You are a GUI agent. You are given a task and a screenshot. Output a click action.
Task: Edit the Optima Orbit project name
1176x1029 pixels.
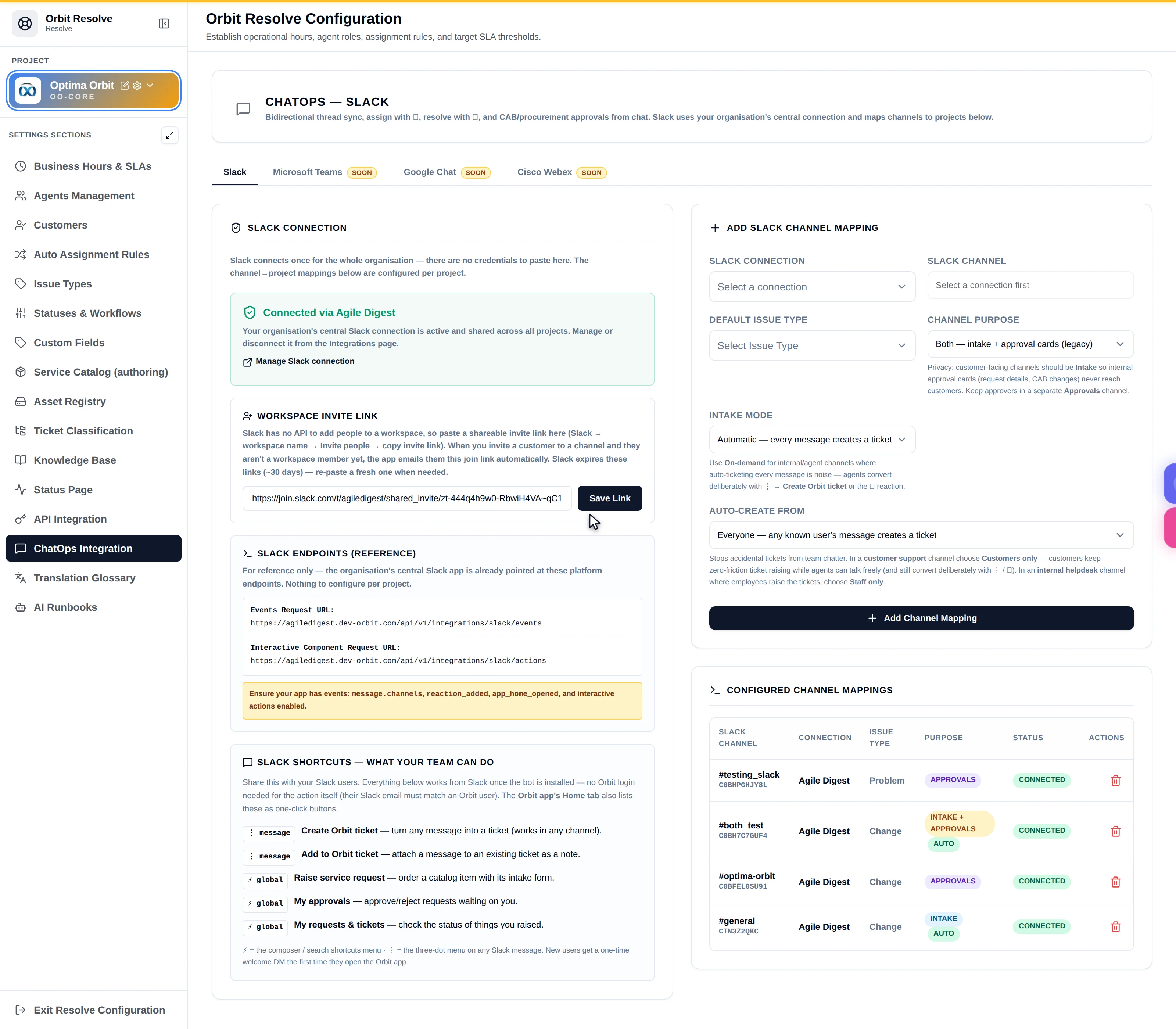[125, 86]
